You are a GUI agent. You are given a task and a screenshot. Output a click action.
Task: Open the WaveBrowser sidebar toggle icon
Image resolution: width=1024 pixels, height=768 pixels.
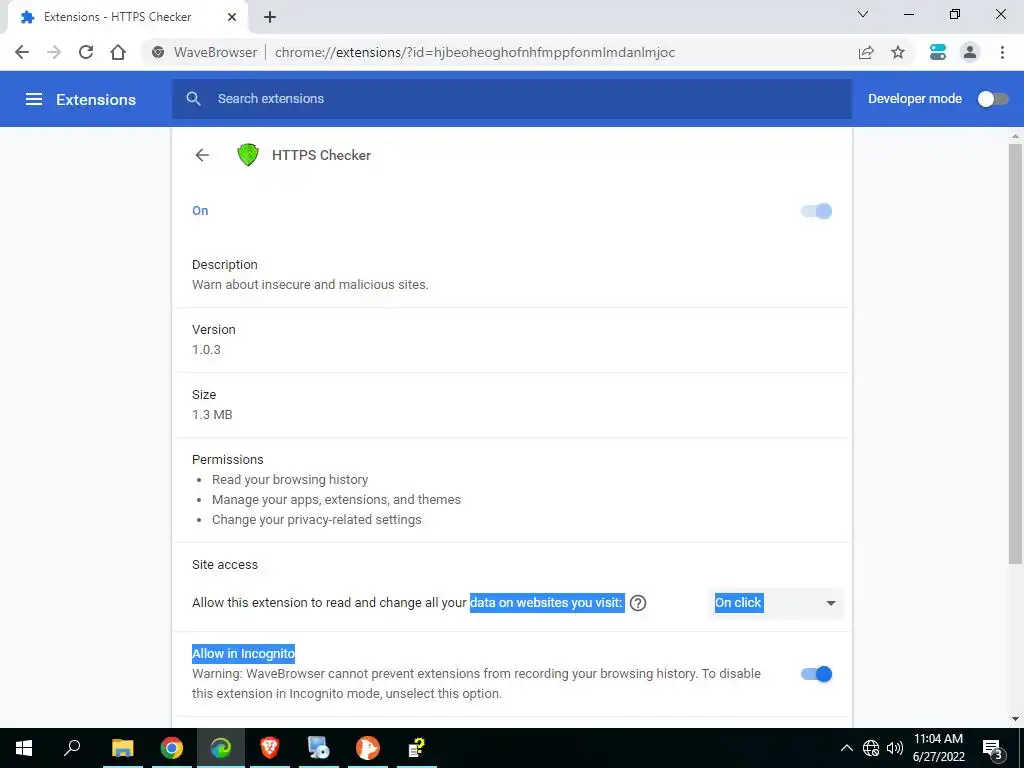click(938, 52)
